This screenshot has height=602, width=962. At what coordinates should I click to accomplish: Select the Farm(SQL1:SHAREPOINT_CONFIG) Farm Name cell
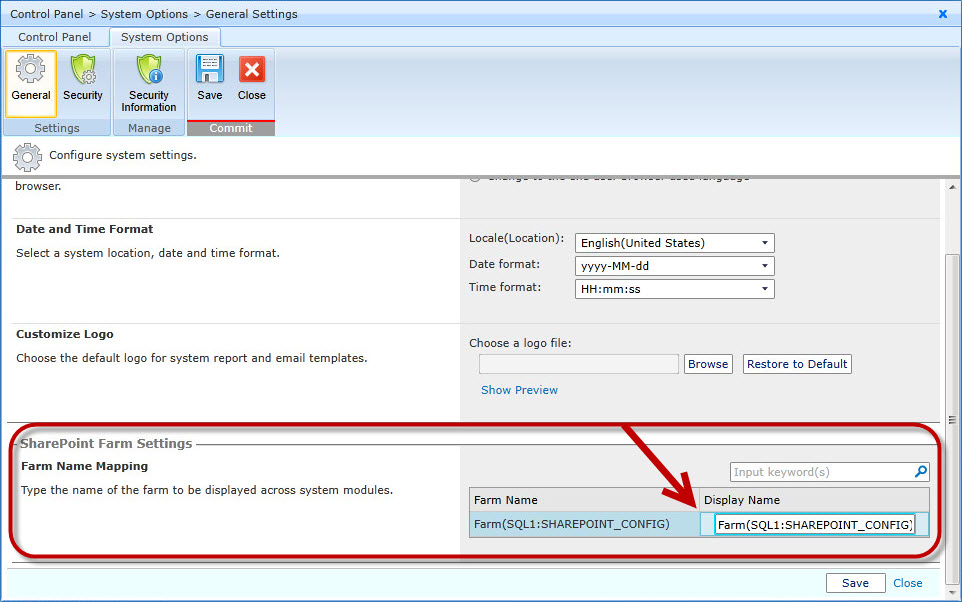click(585, 524)
